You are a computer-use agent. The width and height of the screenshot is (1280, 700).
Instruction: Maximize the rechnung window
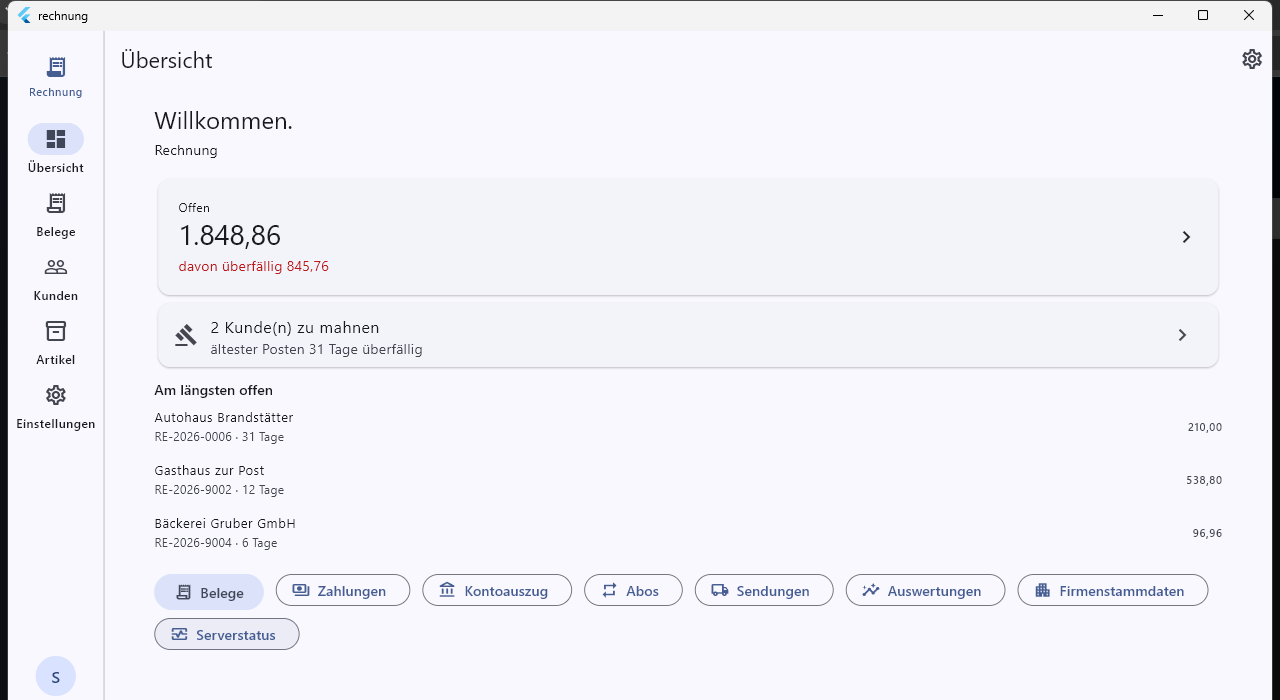coord(1203,15)
